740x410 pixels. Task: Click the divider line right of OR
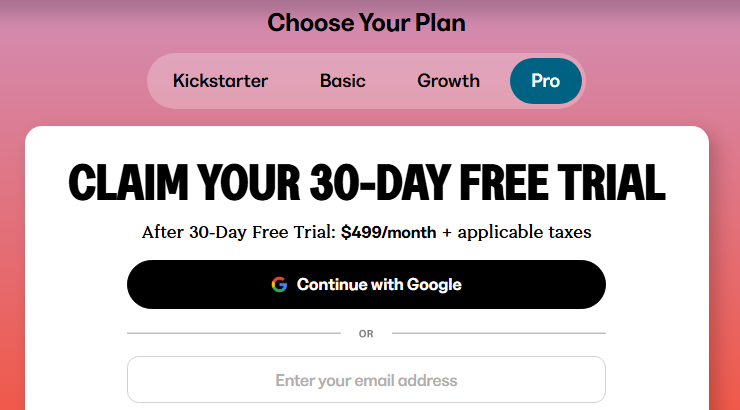(x=497, y=333)
